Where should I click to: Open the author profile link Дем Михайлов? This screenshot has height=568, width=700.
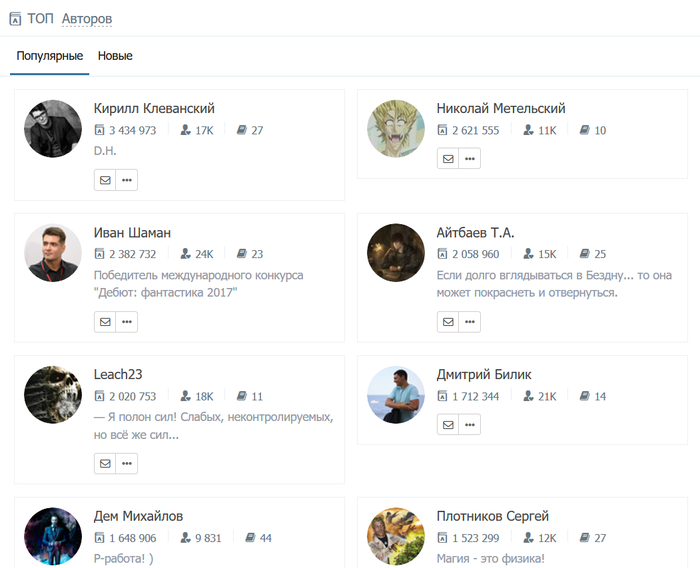[x=138, y=516]
